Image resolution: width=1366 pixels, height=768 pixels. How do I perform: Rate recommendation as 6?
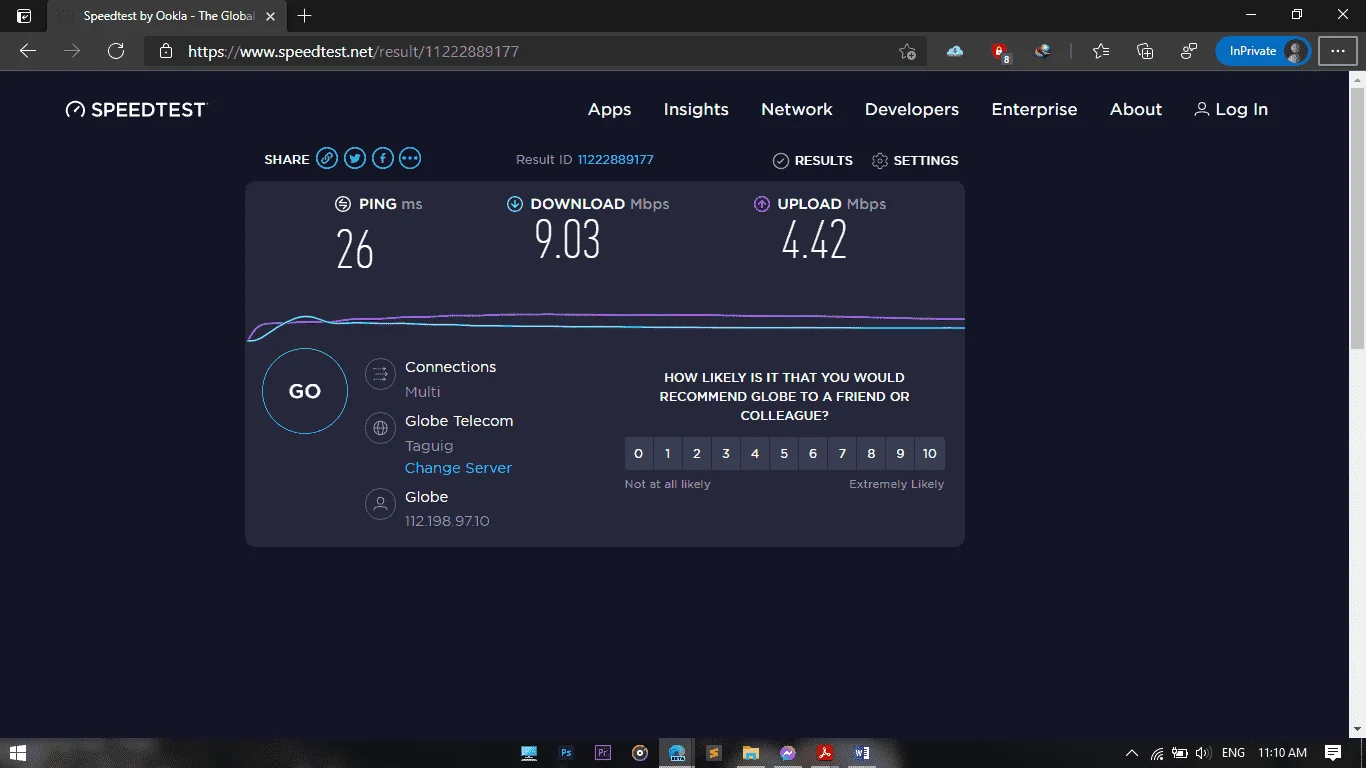coord(813,454)
